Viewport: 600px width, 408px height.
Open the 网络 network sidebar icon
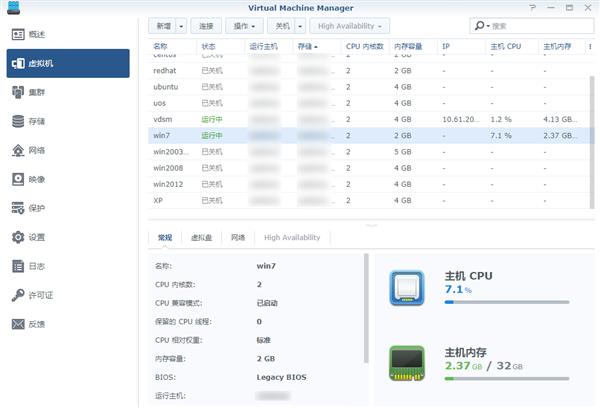click(x=18, y=150)
